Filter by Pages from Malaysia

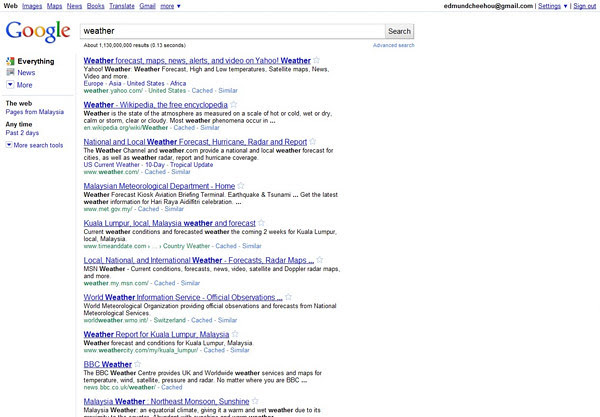(x=35, y=112)
